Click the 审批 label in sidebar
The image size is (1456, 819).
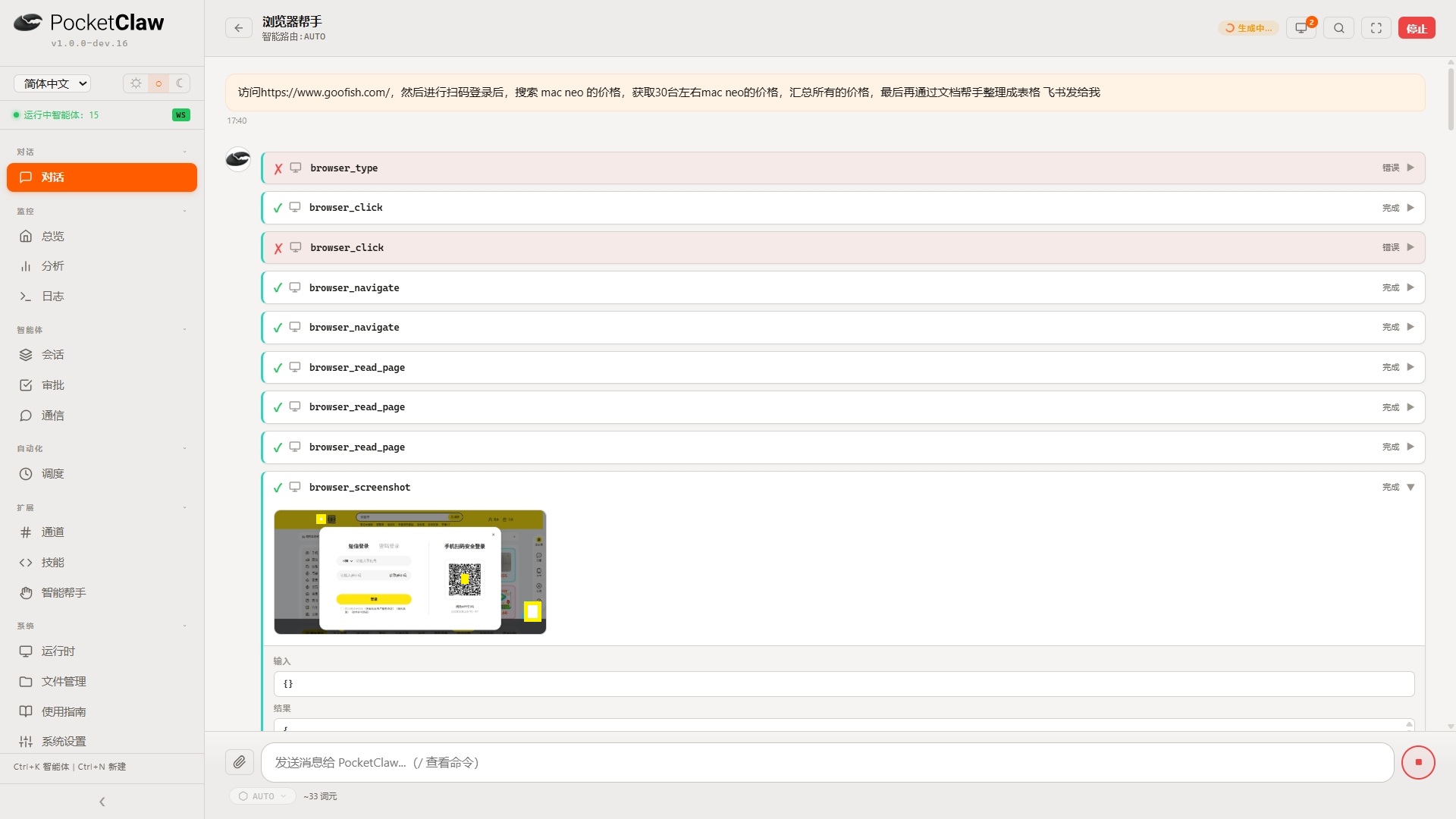point(53,385)
